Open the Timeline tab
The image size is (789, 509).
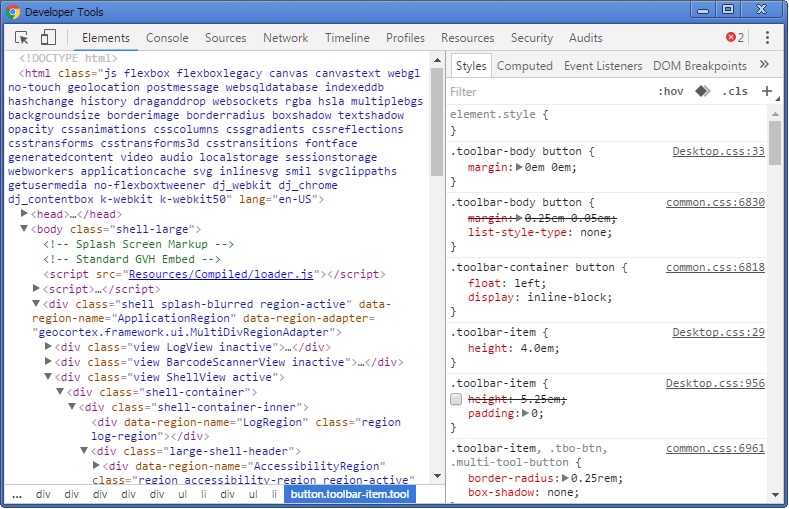[347, 38]
